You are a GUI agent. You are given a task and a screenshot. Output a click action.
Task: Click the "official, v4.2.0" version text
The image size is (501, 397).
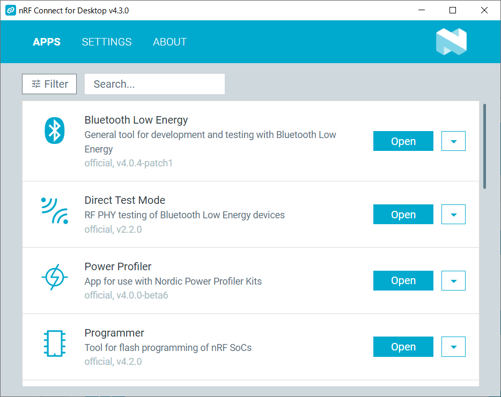tap(113, 362)
